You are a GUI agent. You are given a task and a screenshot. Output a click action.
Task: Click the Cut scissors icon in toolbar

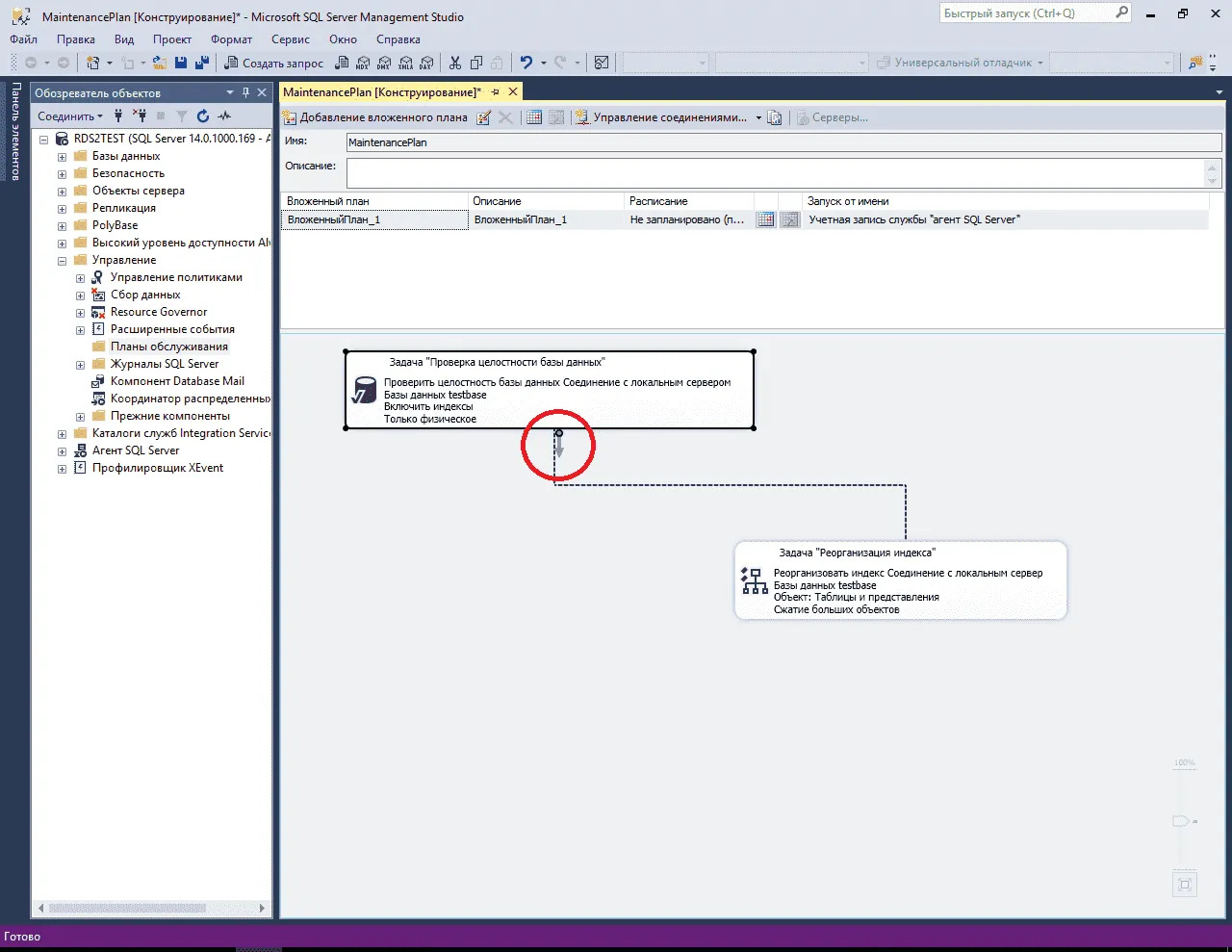[x=455, y=63]
